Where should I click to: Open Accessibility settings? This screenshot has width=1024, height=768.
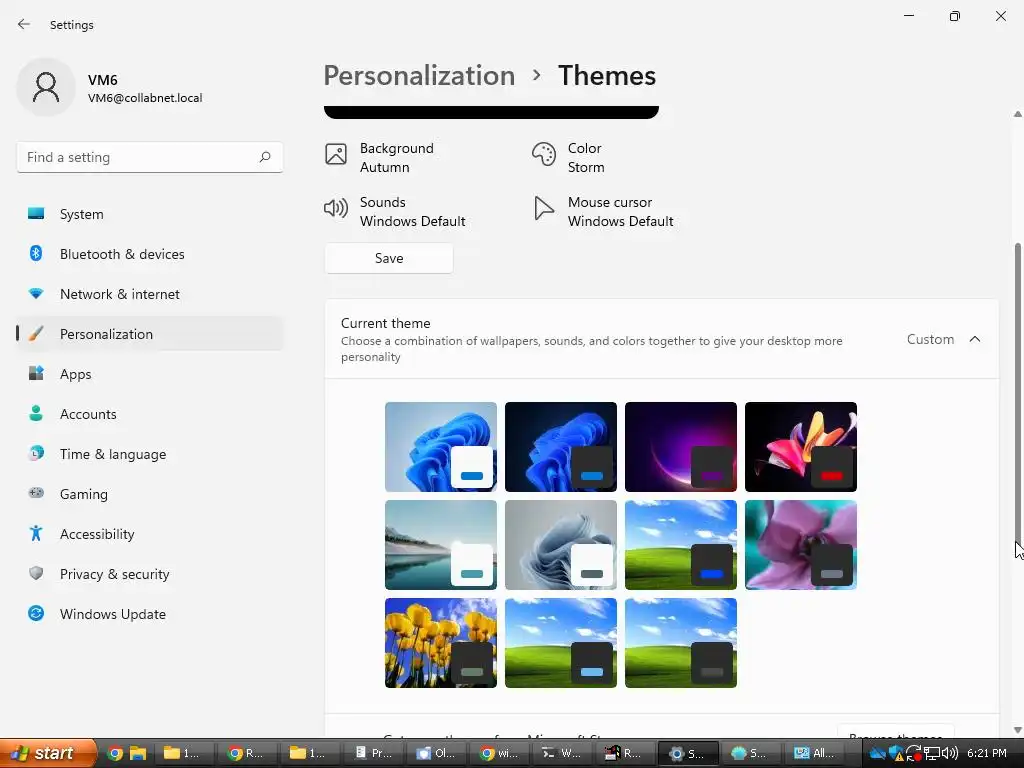tap(150, 534)
